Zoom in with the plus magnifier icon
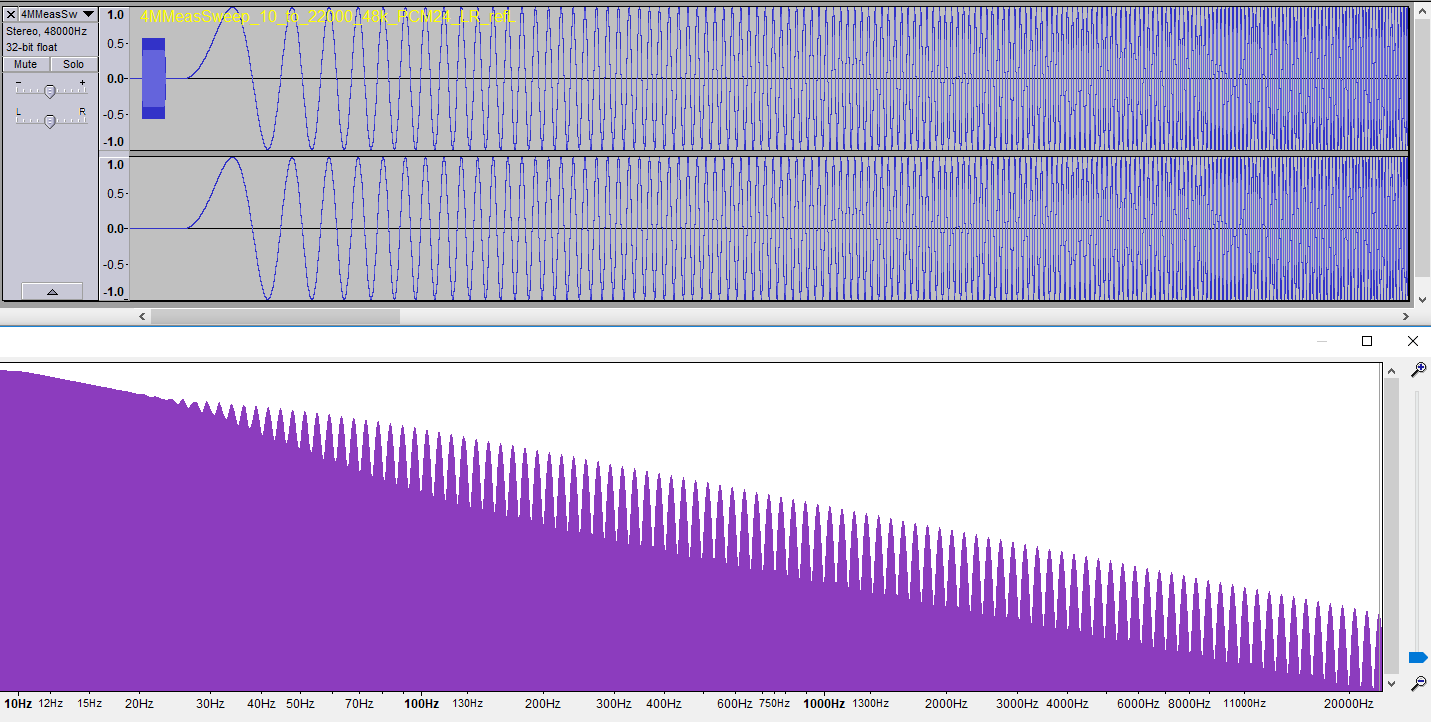The height and width of the screenshot is (722, 1431). 1418,370
